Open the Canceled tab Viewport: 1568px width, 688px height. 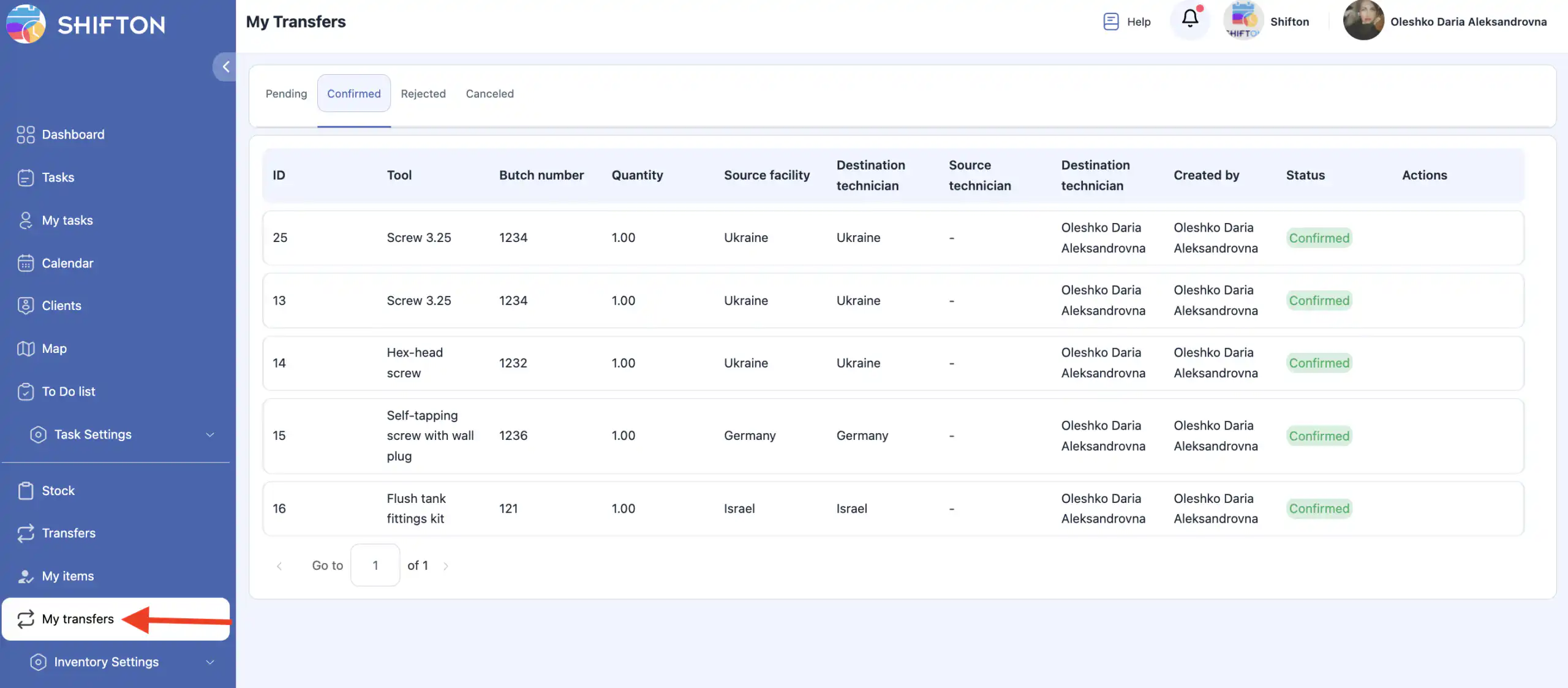(489, 94)
